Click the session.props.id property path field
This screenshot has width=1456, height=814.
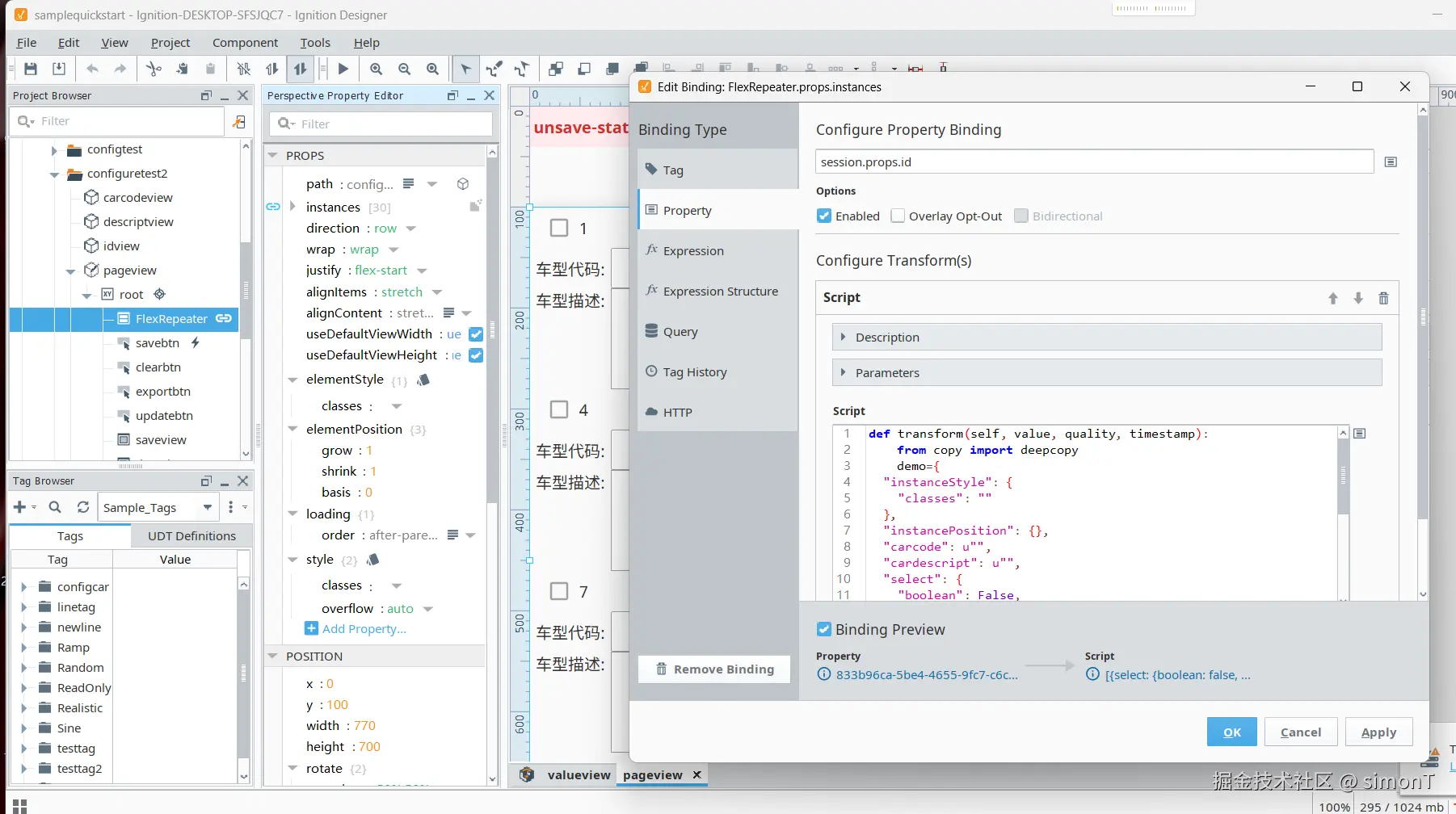pyautogui.click(x=1093, y=162)
